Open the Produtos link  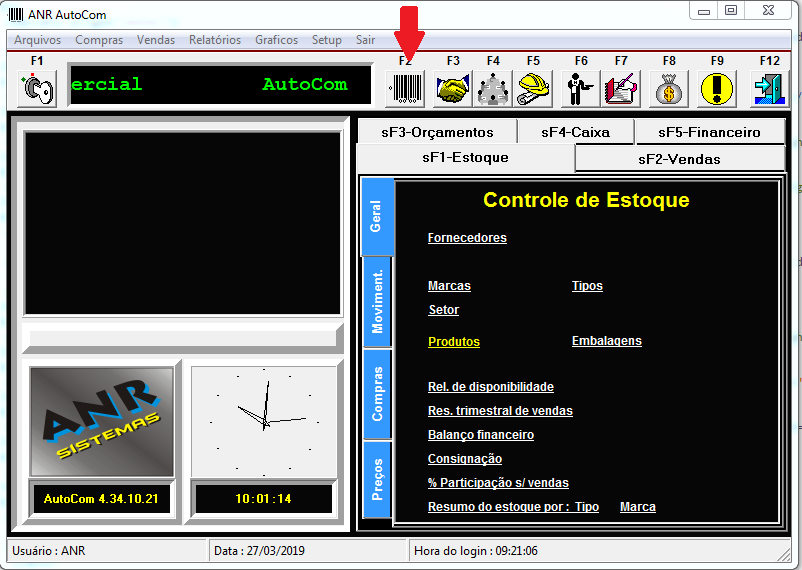click(x=454, y=342)
